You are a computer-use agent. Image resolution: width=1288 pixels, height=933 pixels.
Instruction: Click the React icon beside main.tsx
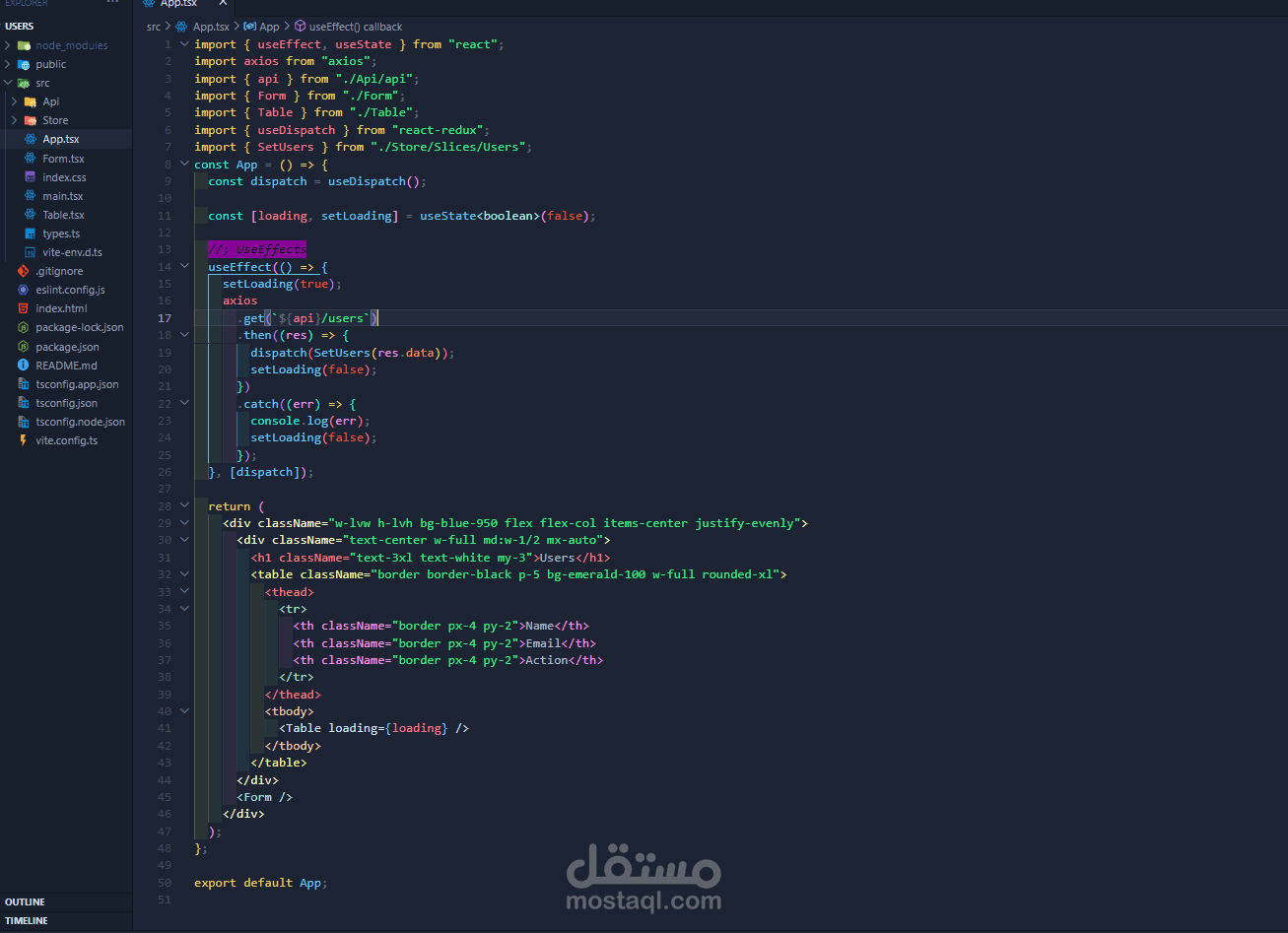click(31, 196)
